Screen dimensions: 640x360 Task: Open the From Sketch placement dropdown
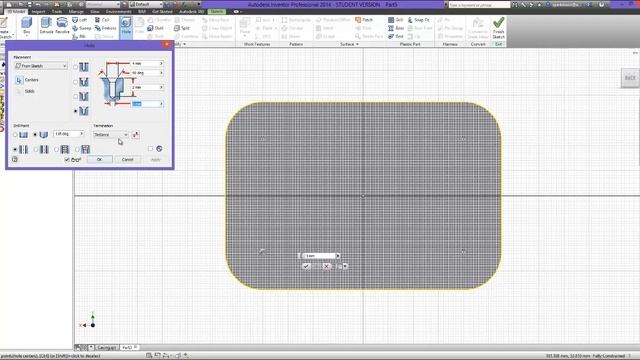(41, 66)
